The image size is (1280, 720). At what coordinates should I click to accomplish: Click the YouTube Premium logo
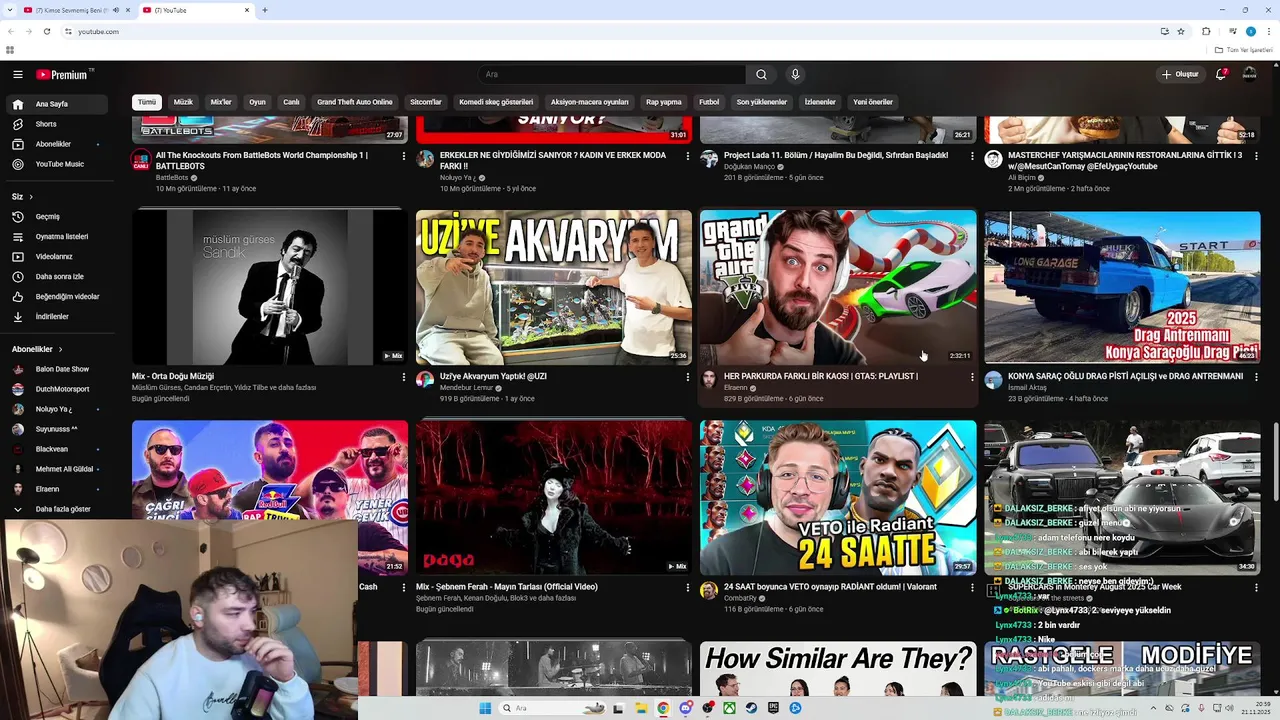[x=64, y=74]
